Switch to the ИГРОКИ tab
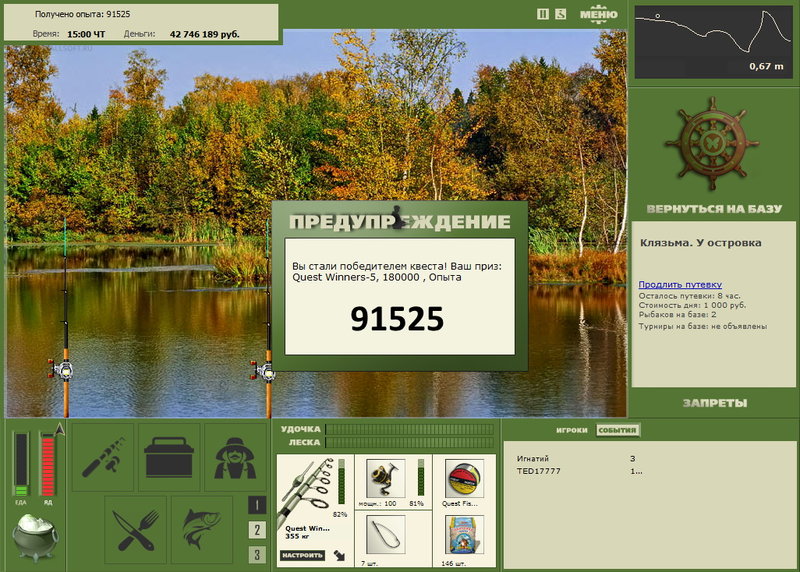 coord(571,430)
